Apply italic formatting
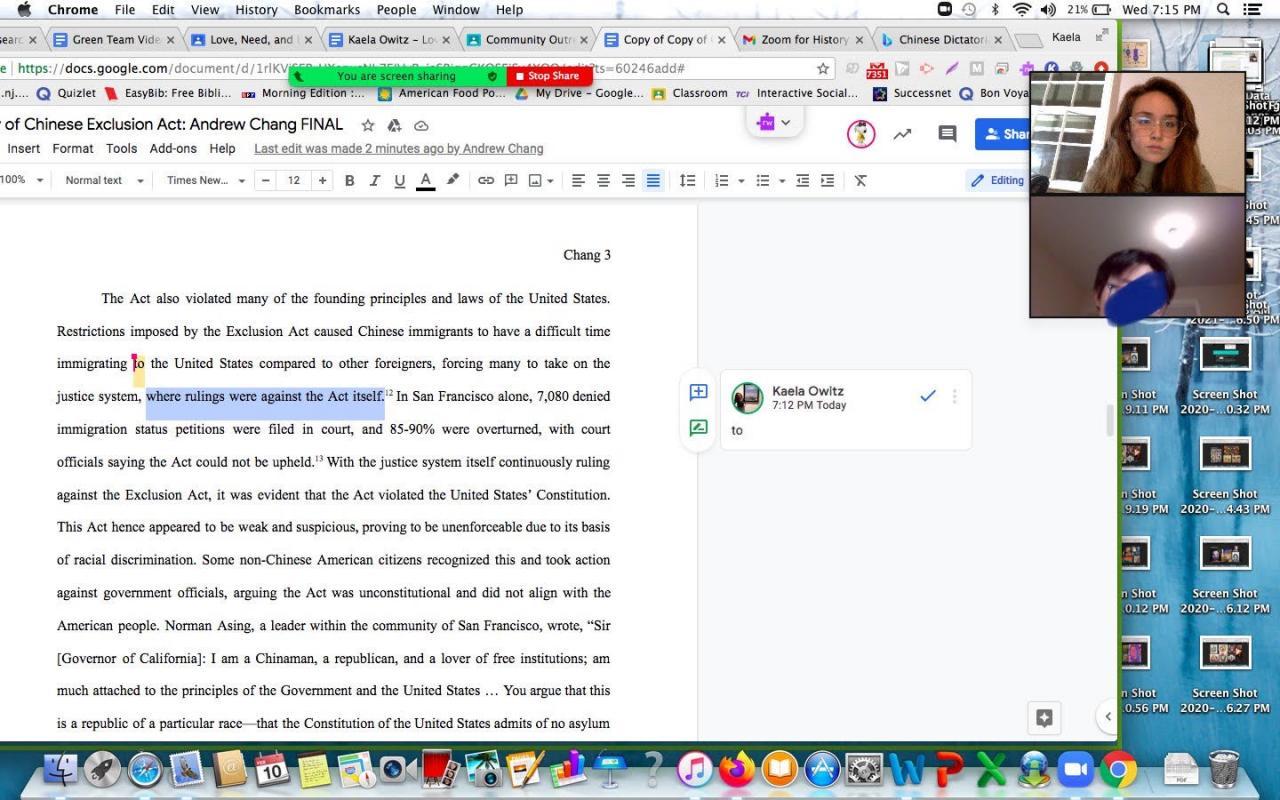 [374, 180]
